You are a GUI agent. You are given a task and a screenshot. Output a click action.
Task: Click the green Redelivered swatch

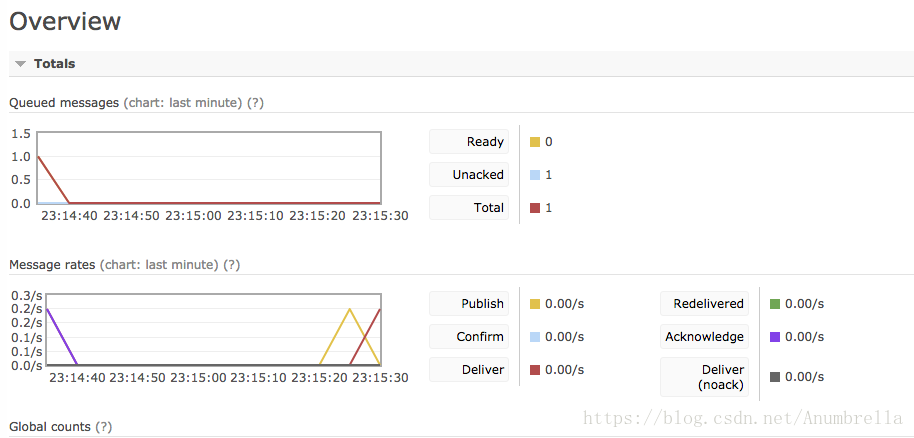775,304
